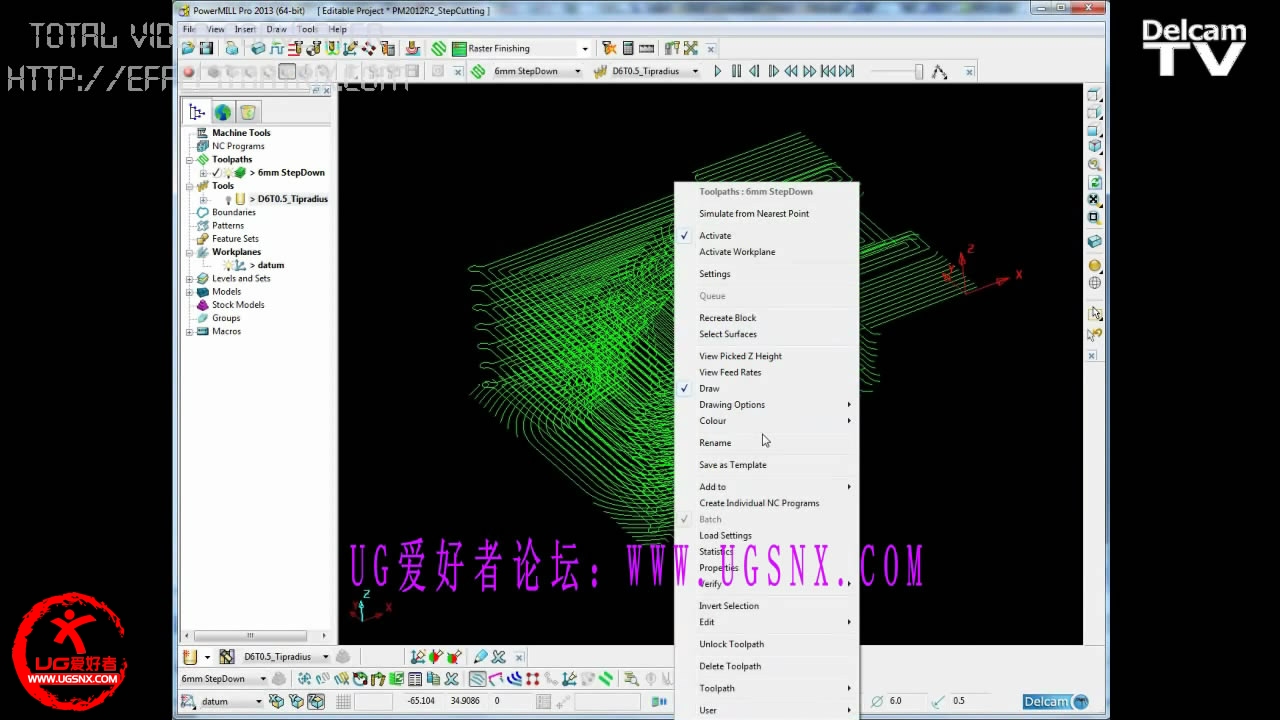Open View menu in menu bar
The image size is (1280, 720).
coord(215,29)
